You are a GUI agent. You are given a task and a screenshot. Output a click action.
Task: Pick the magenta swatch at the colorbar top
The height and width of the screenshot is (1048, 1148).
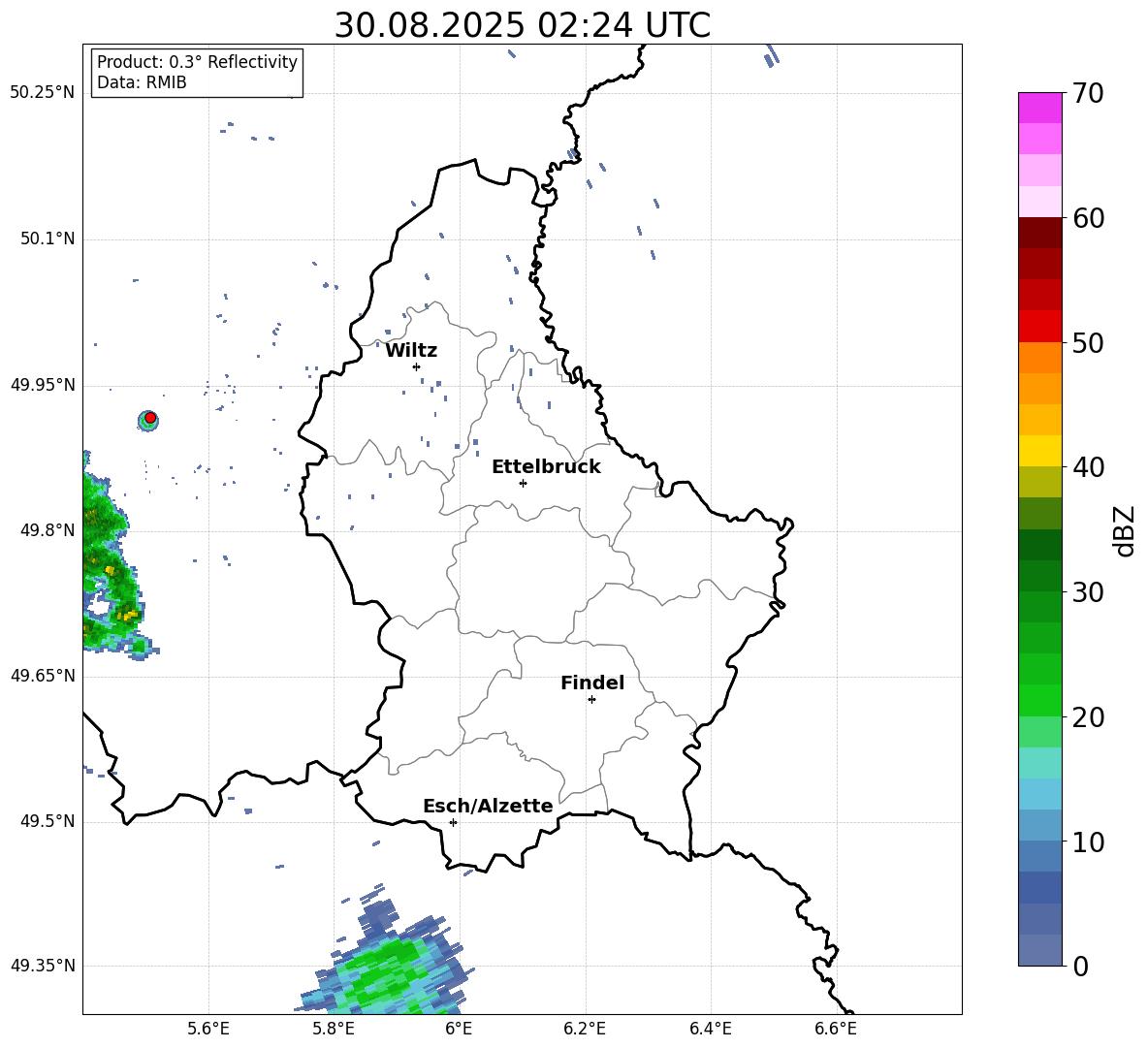pyautogui.click(x=1039, y=109)
